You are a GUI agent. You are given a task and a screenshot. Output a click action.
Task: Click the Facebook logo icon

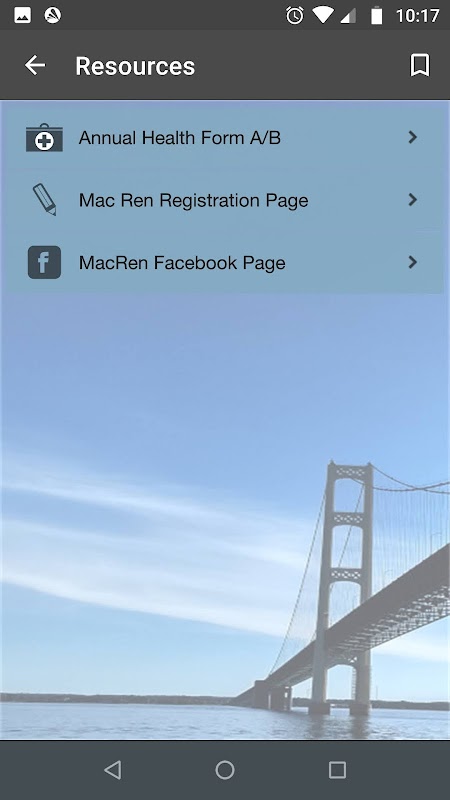[44, 262]
